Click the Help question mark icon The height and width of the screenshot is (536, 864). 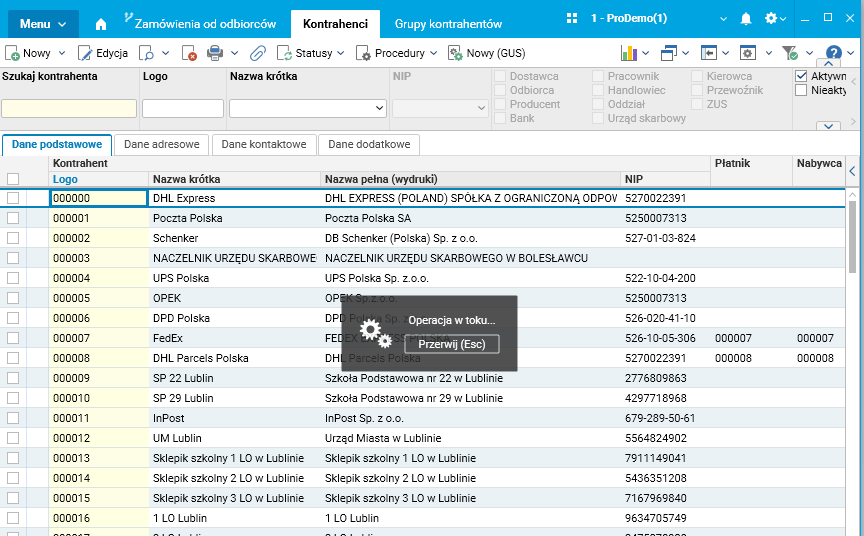tap(833, 53)
